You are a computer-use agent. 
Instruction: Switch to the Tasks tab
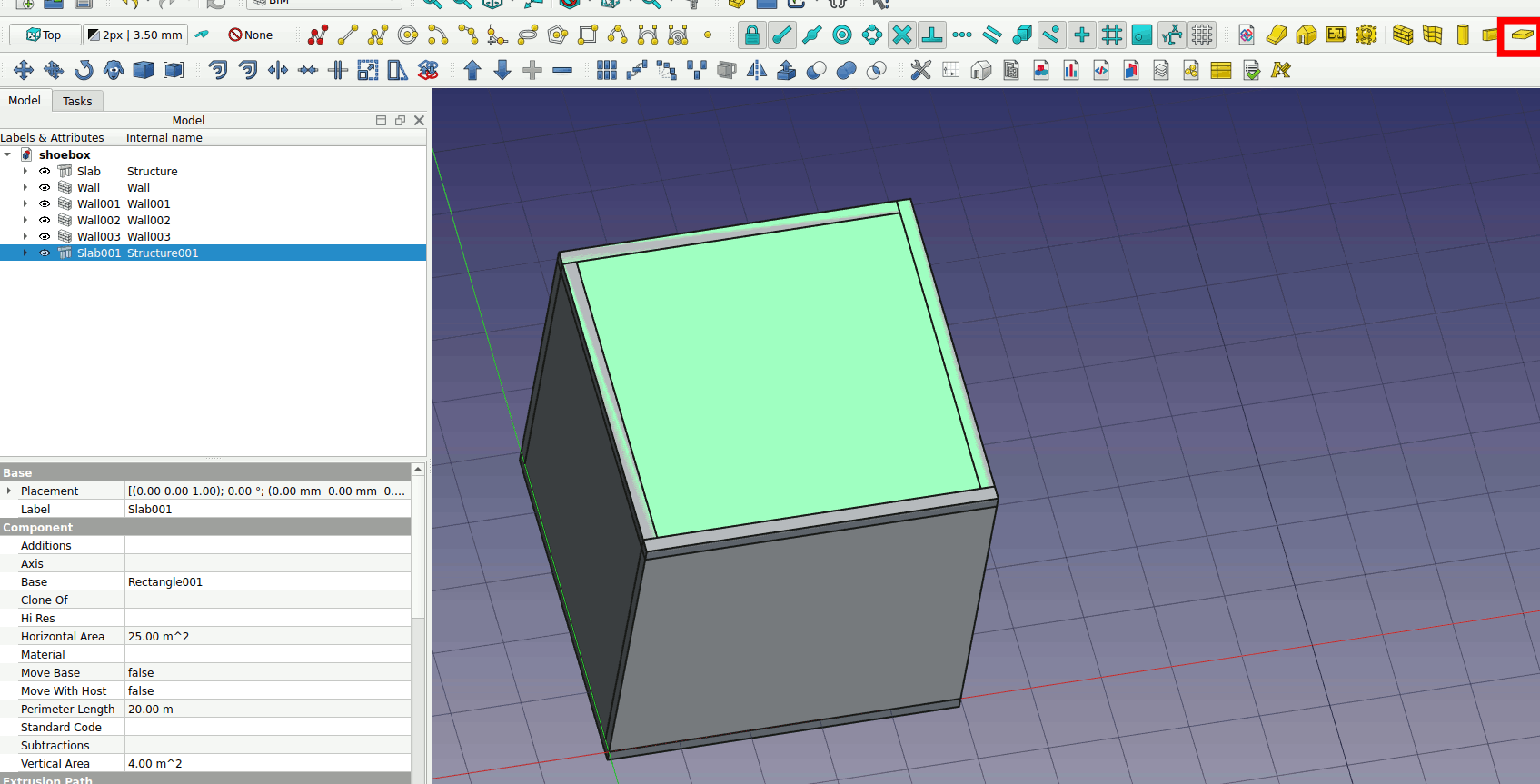point(77,102)
